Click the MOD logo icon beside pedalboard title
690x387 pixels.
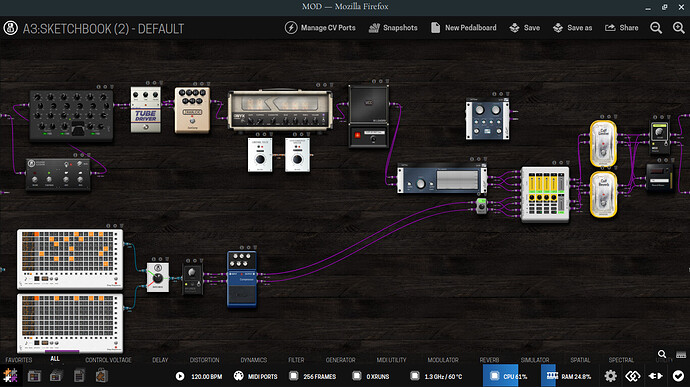point(11,28)
